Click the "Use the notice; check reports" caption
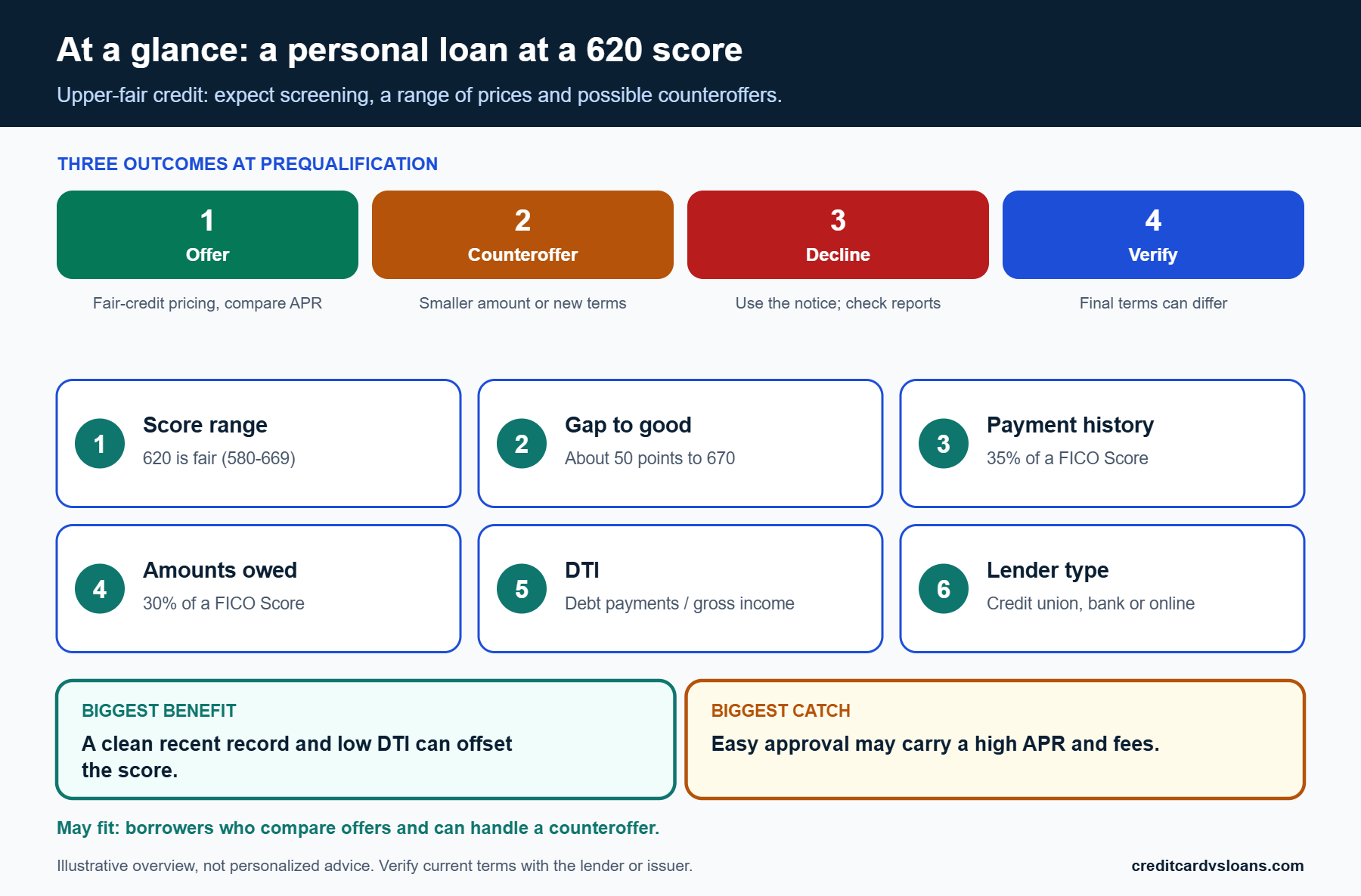The height and width of the screenshot is (896, 1361). 838,303
